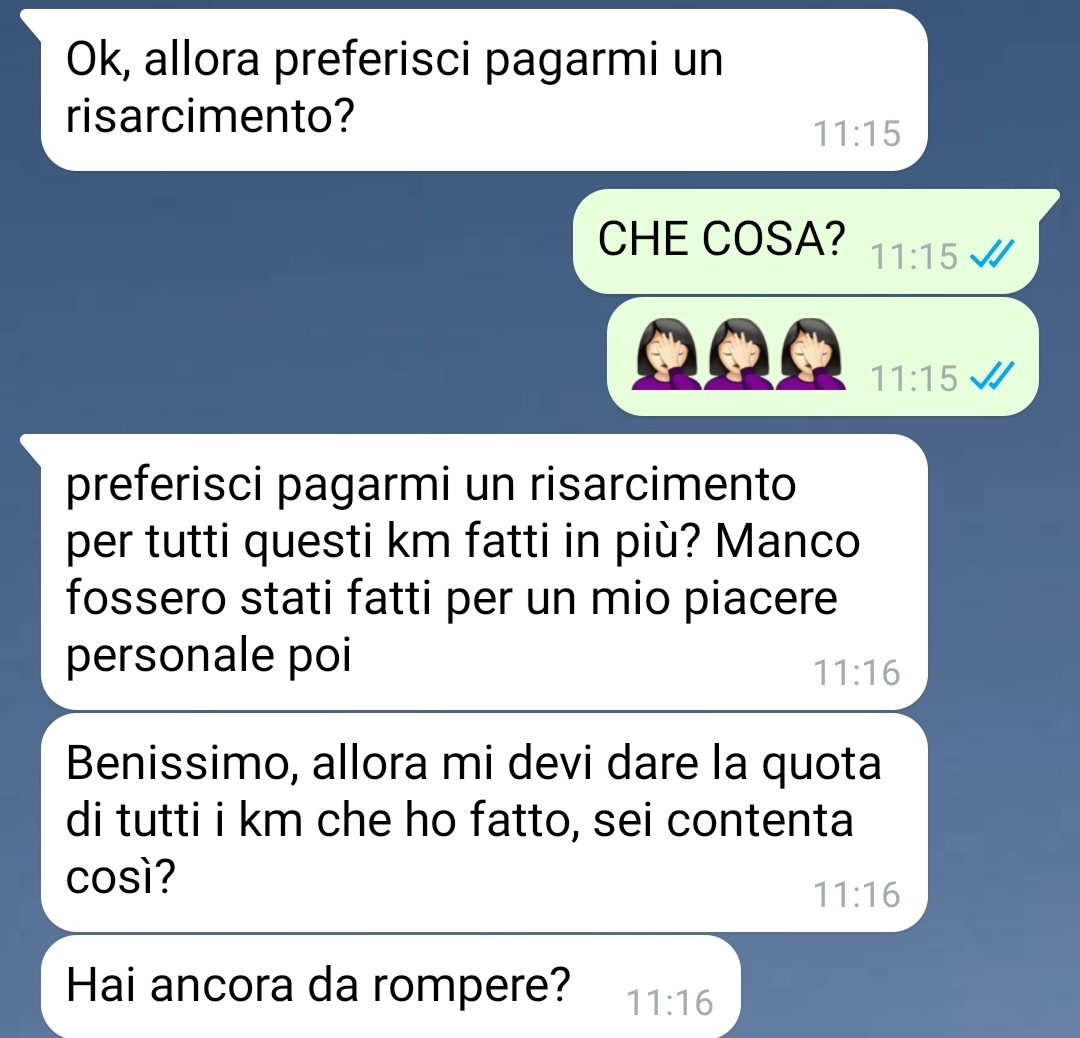1080x1038 pixels.
Task: Tap blue read ticks on emoji message
Action: click(x=991, y=376)
